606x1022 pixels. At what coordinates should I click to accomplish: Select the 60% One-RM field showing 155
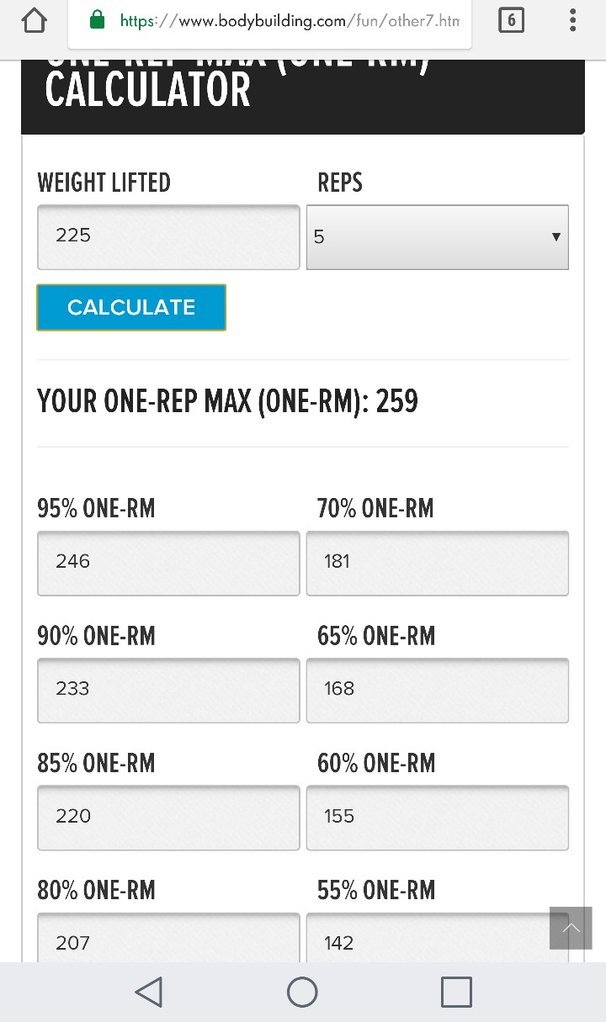pyautogui.click(x=437, y=817)
